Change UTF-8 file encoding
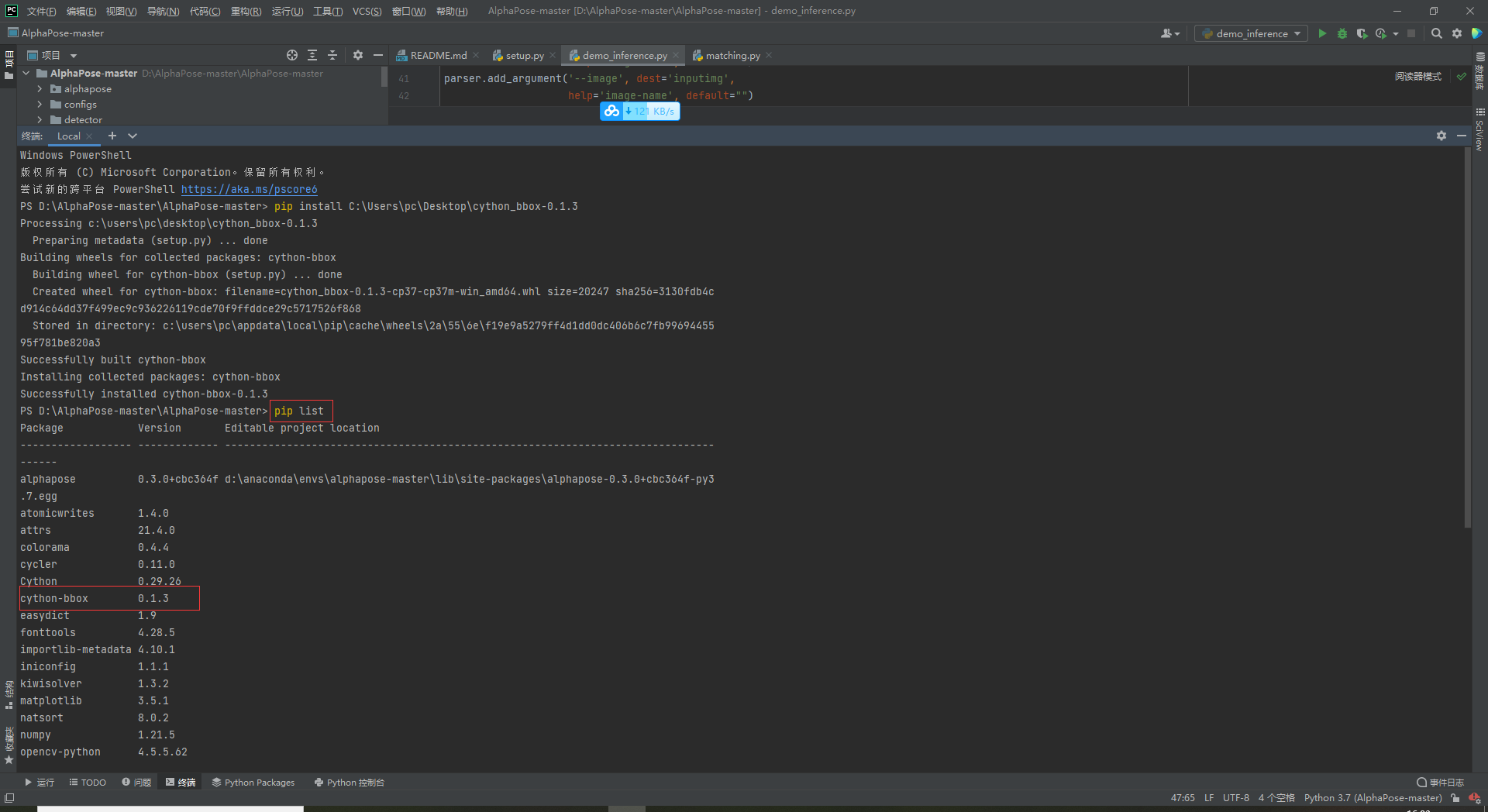 tap(1236, 798)
